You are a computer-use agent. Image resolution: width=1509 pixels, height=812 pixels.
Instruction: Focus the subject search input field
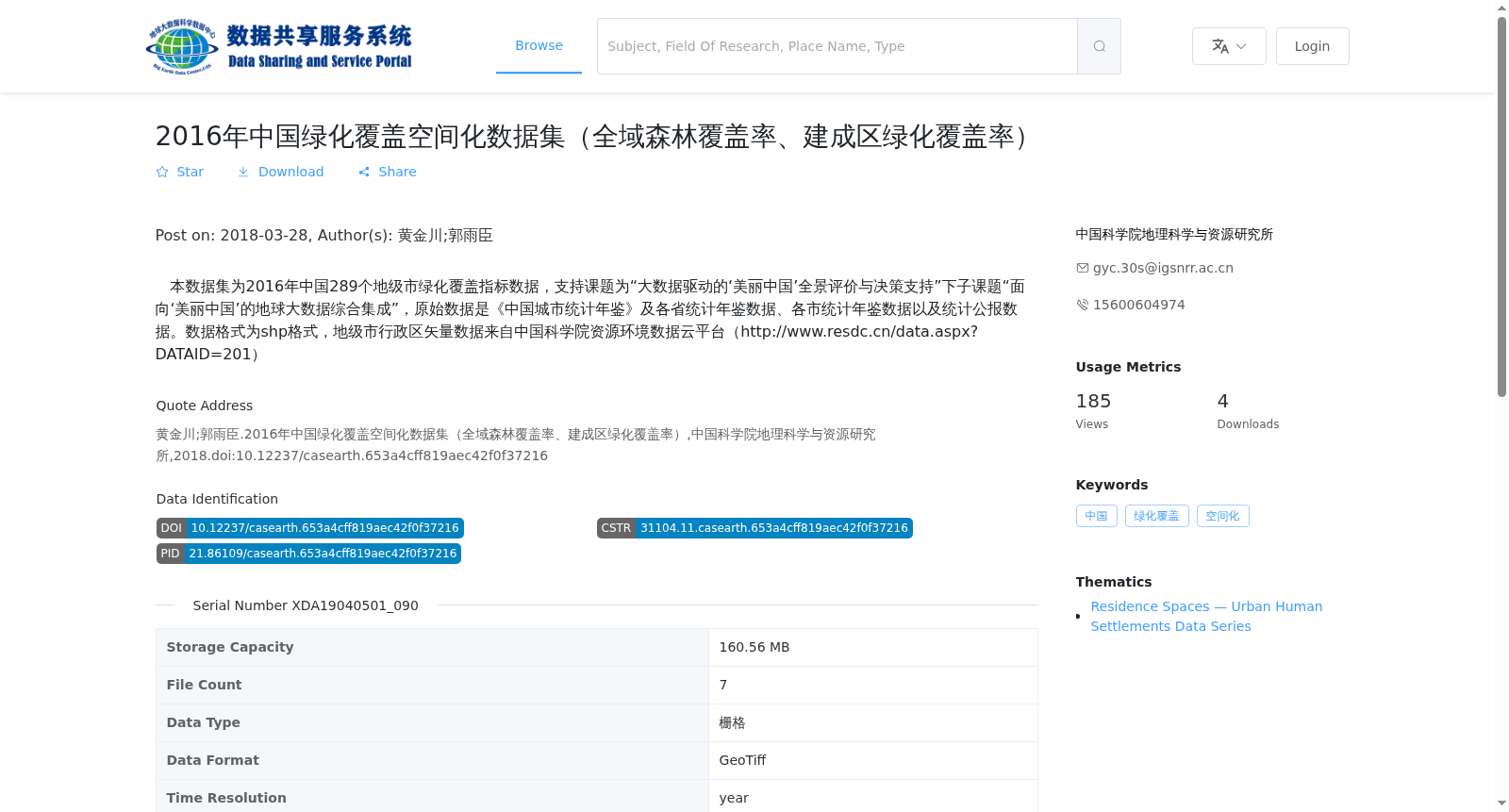pyautogui.click(x=837, y=46)
